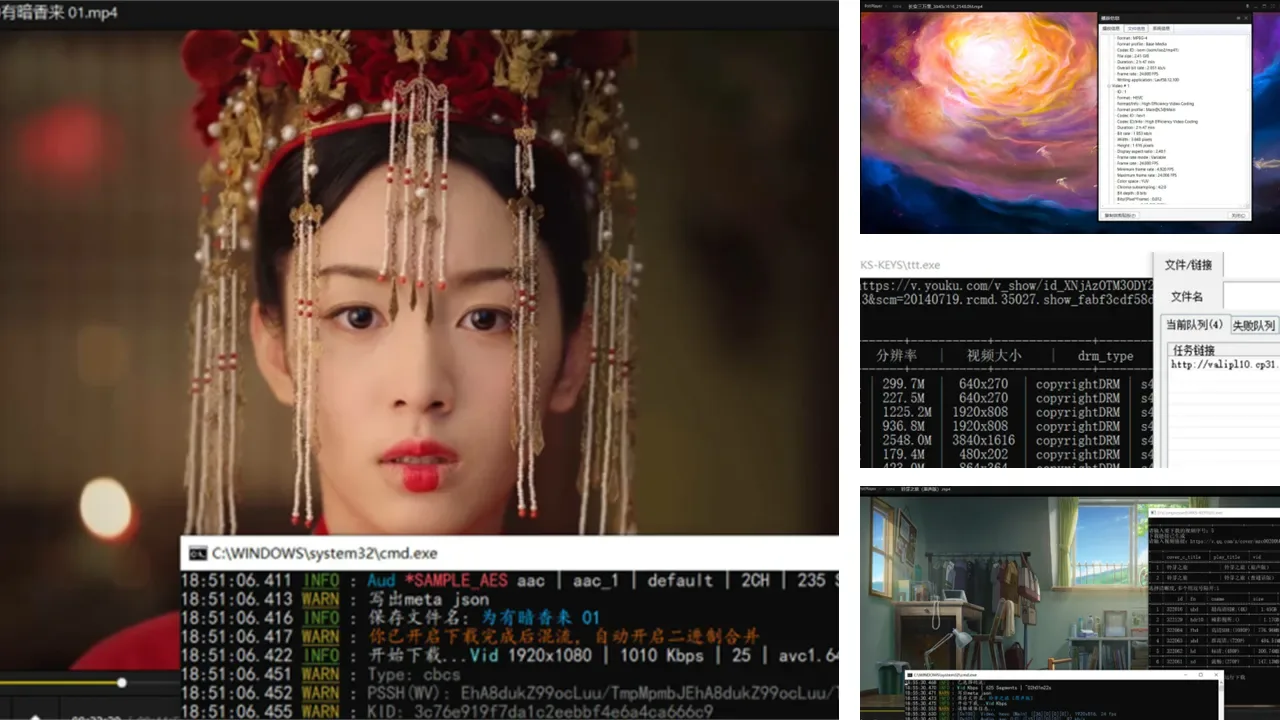
Task: Click the KS-KEYS console window icon in the bottom-right screenshot
Action: 1153,513
